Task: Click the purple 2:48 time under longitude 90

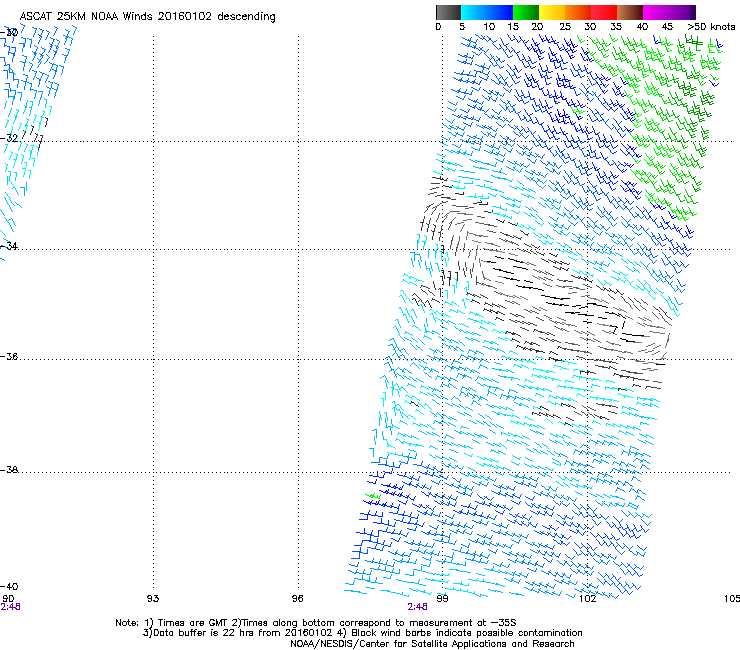Action: point(10,607)
